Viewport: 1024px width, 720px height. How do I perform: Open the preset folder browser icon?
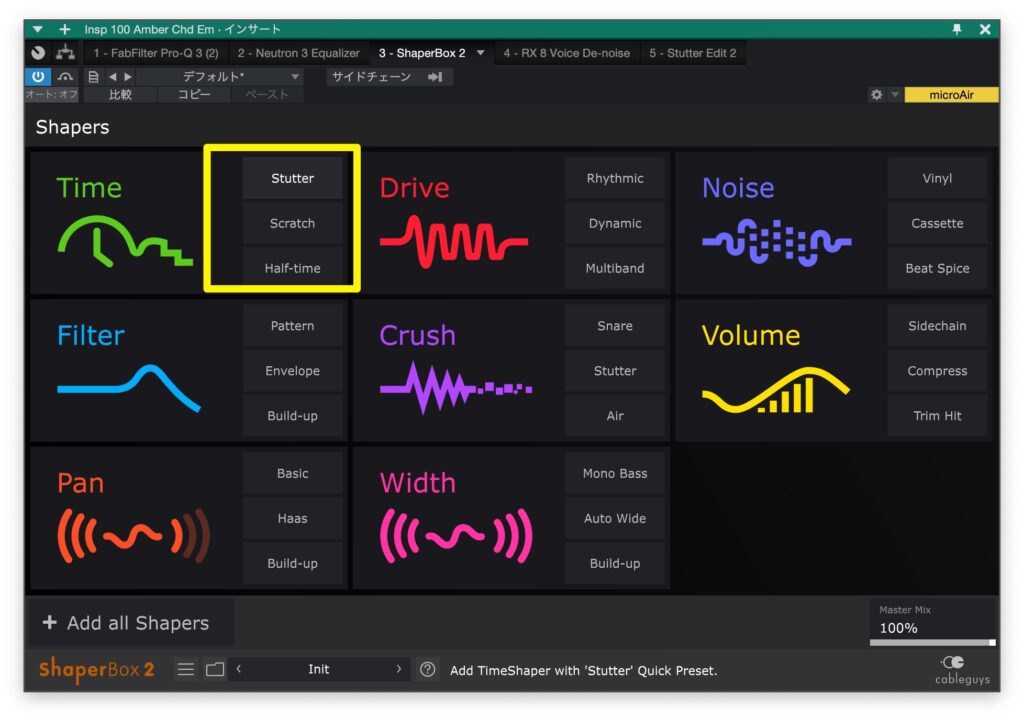point(215,670)
